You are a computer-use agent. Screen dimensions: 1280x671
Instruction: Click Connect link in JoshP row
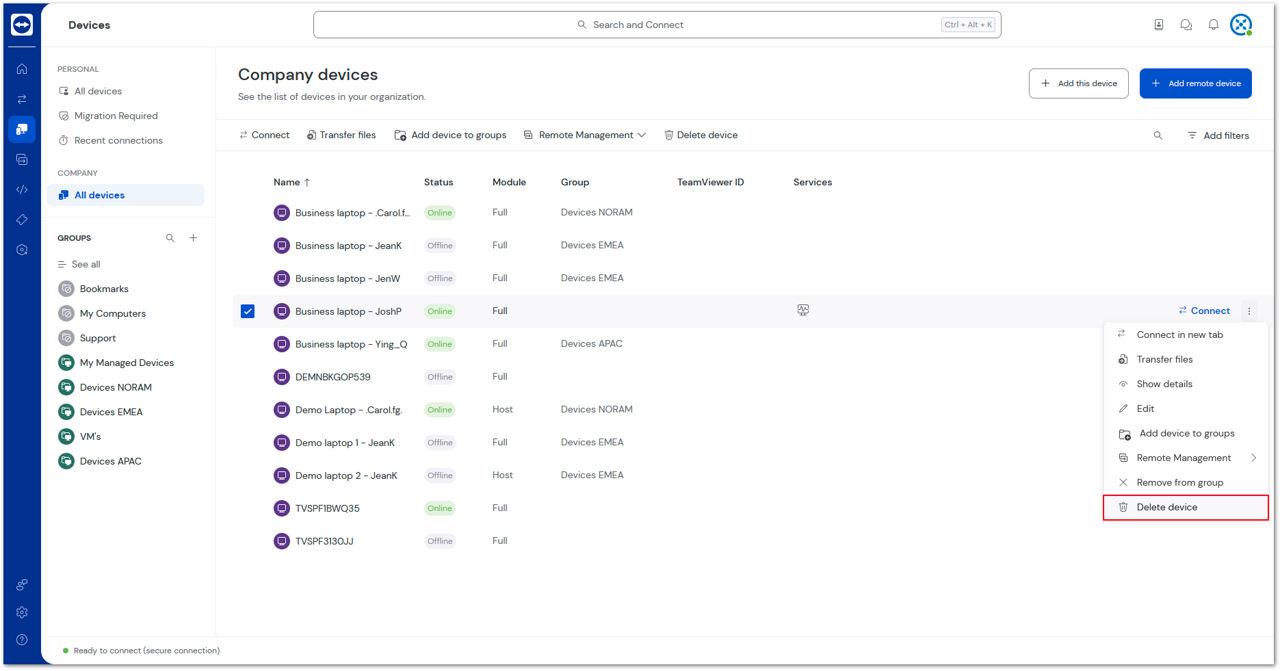click(1204, 311)
